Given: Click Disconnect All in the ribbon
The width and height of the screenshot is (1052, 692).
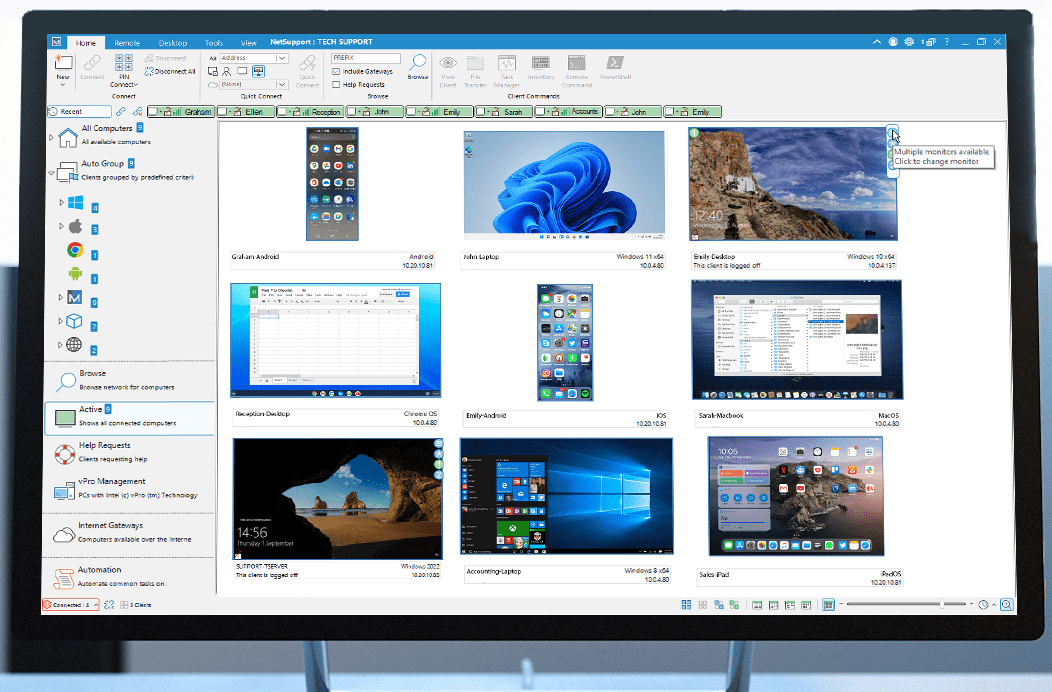Looking at the screenshot, I should tap(174, 72).
